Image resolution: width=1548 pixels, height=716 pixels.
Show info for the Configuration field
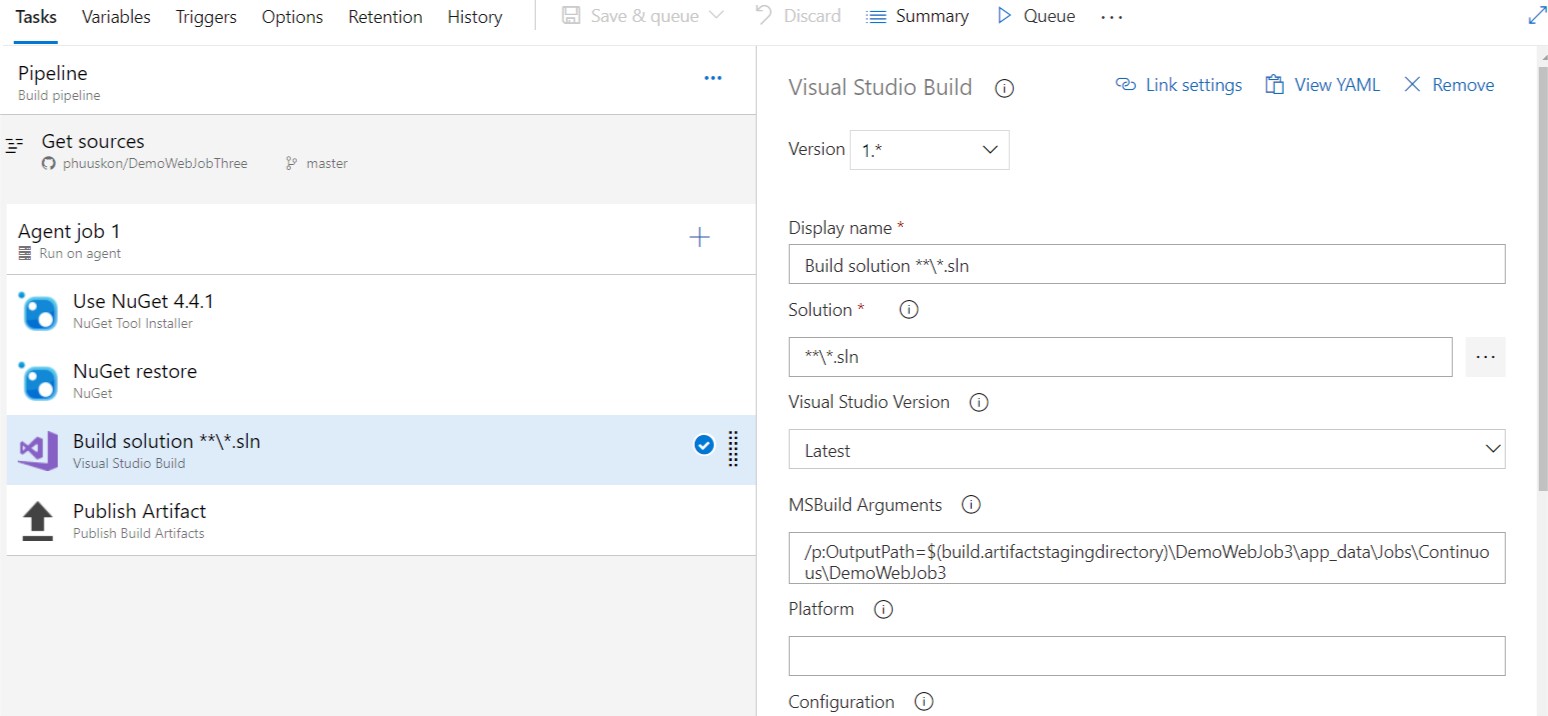pos(924,702)
